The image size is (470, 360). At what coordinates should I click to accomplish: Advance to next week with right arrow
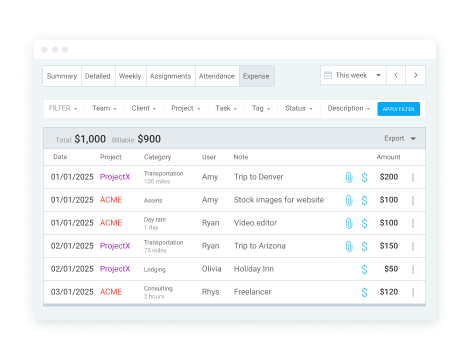coord(415,75)
